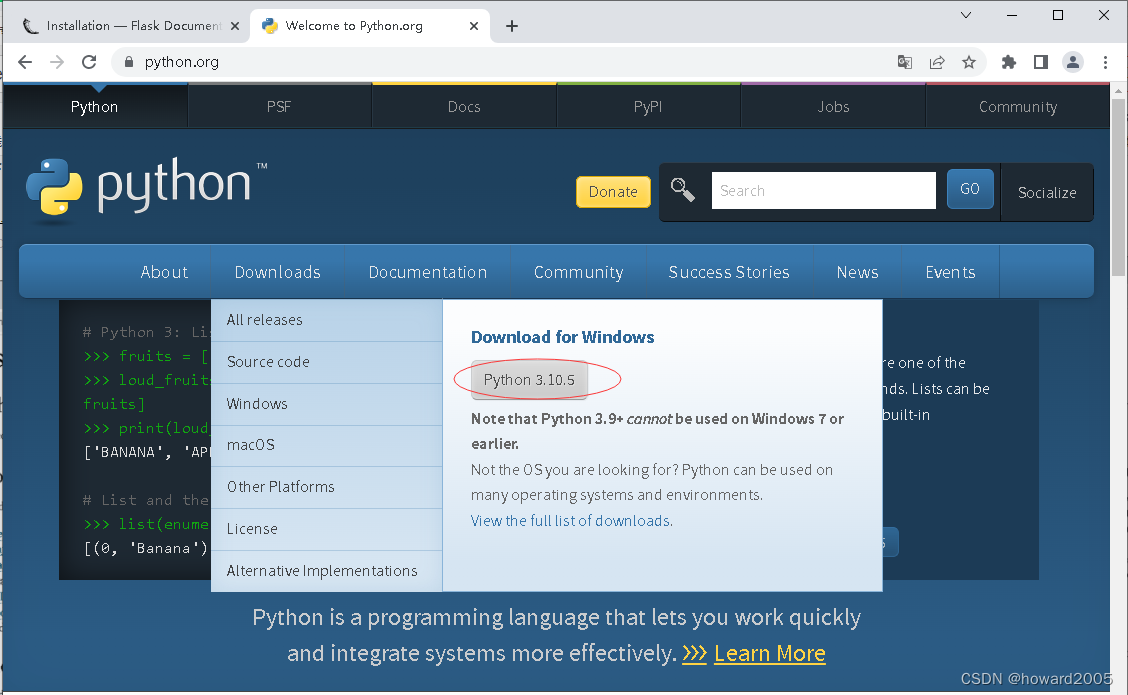Image resolution: width=1128 pixels, height=695 pixels.
Task: Open the user profile avatar icon
Action: (1073, 62)
